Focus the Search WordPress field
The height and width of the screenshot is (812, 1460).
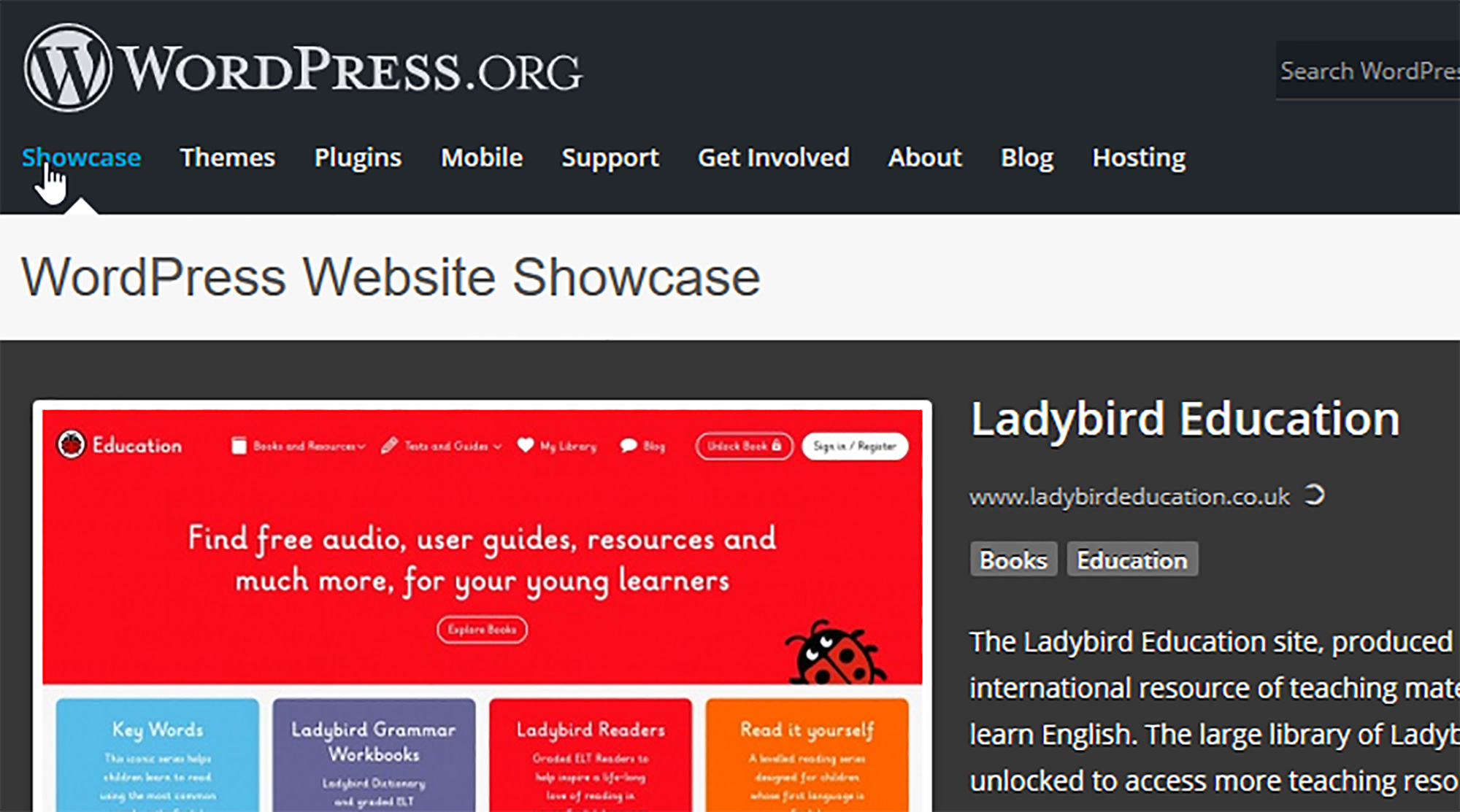[1368, 71]
